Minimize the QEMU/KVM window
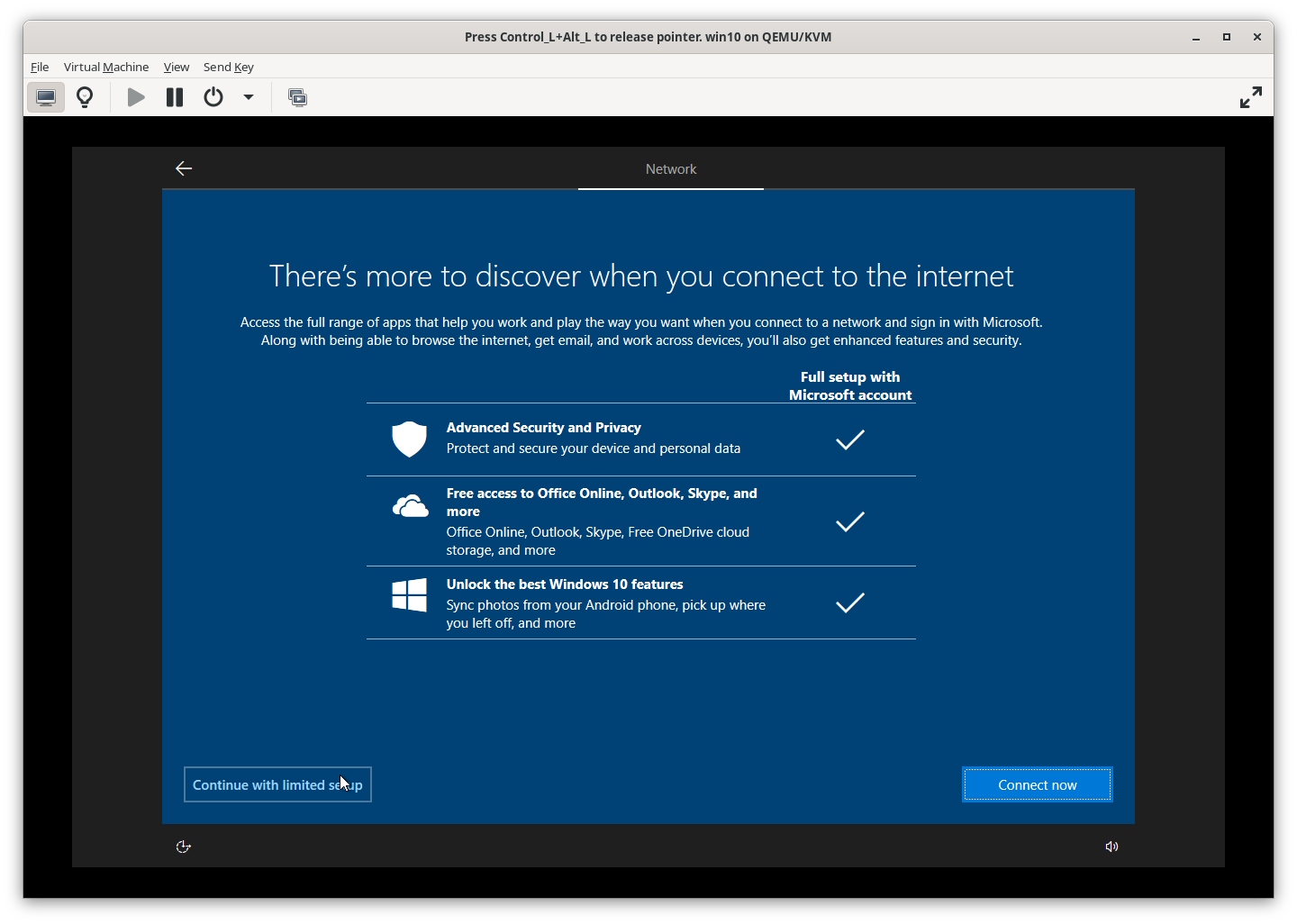This screenshot has height=924, width=1297. click(x=1196, y=37)
